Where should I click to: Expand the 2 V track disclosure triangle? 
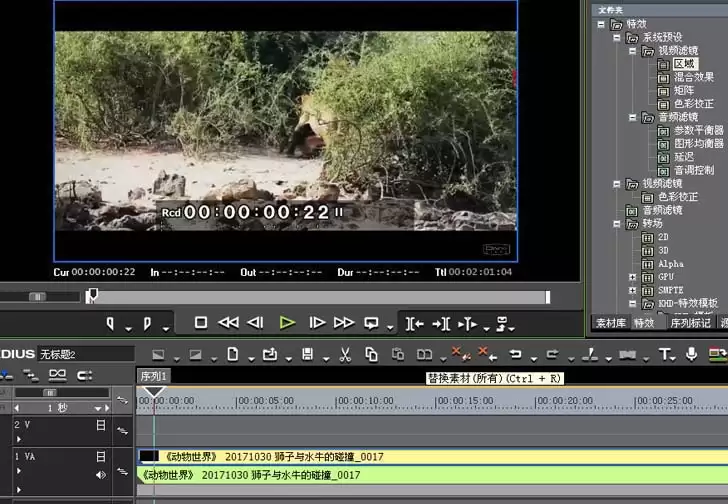(19, 439)
